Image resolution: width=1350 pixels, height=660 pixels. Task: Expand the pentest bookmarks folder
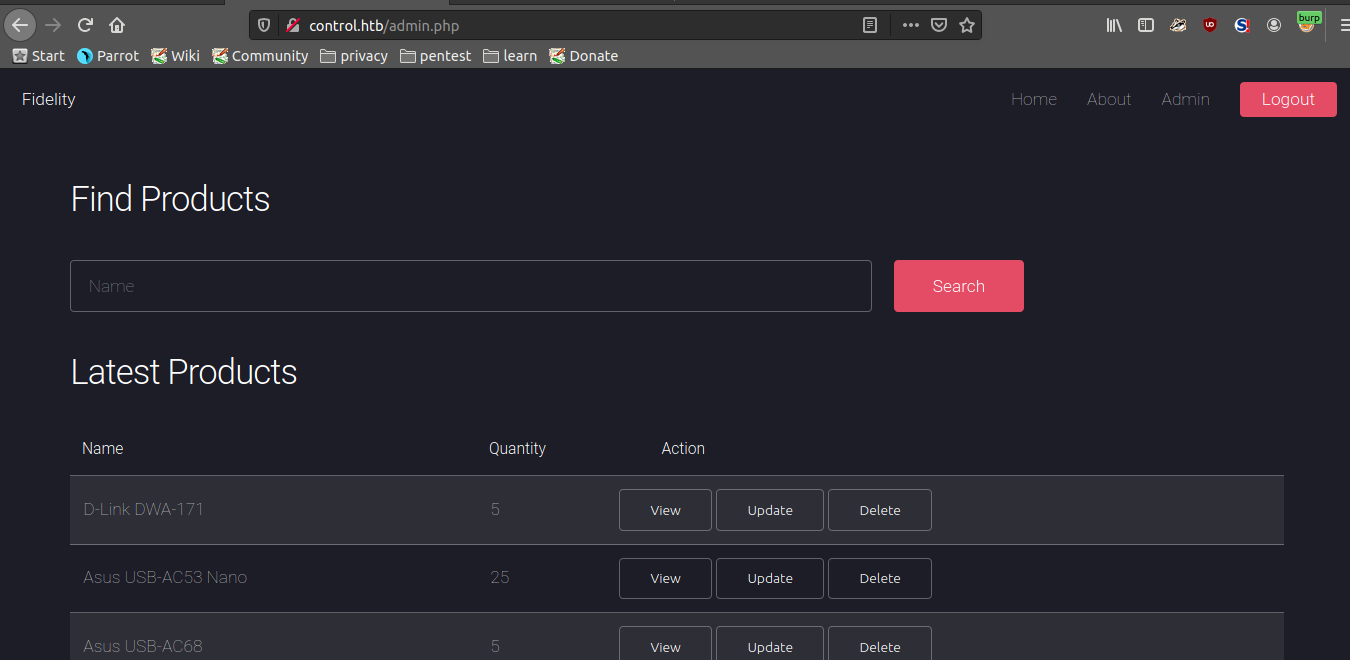pyautogui.click(x=435, y=56)
